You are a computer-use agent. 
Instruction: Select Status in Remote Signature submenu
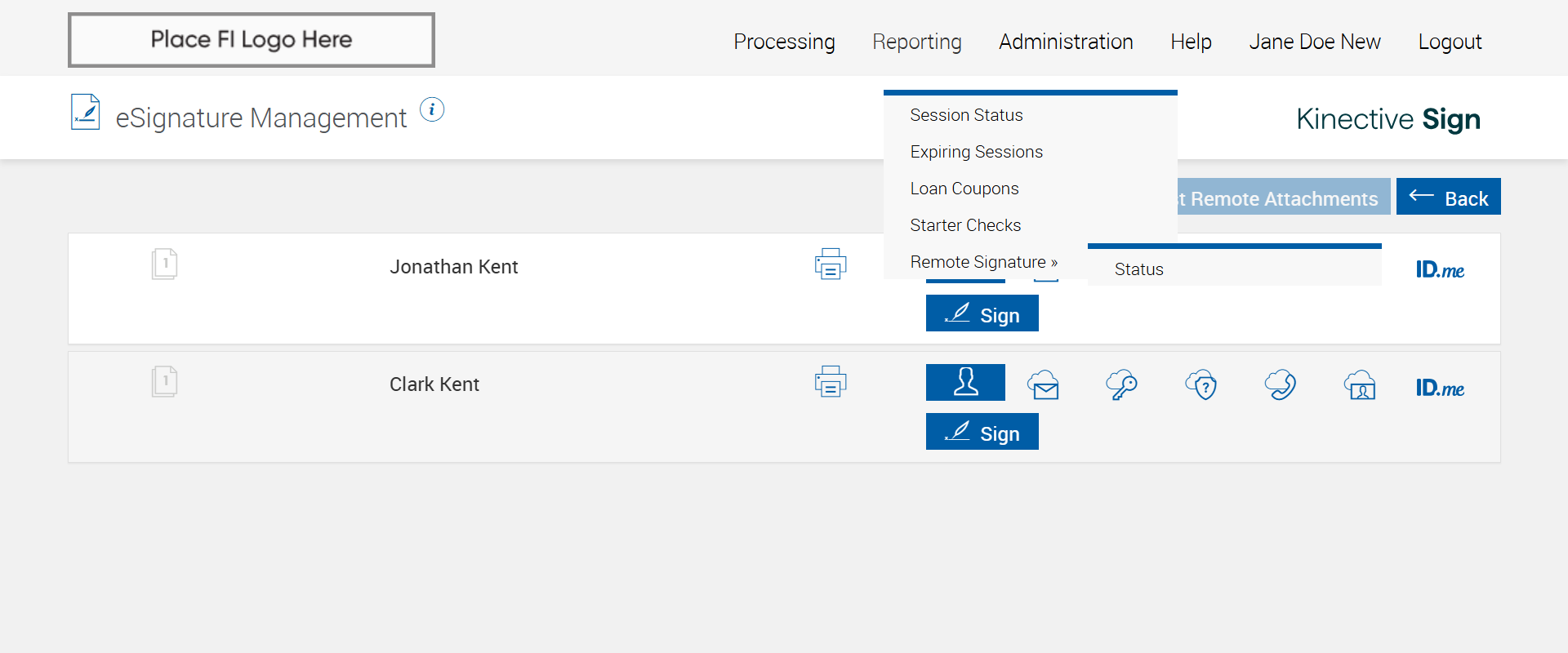click(x=1138, y=269)
